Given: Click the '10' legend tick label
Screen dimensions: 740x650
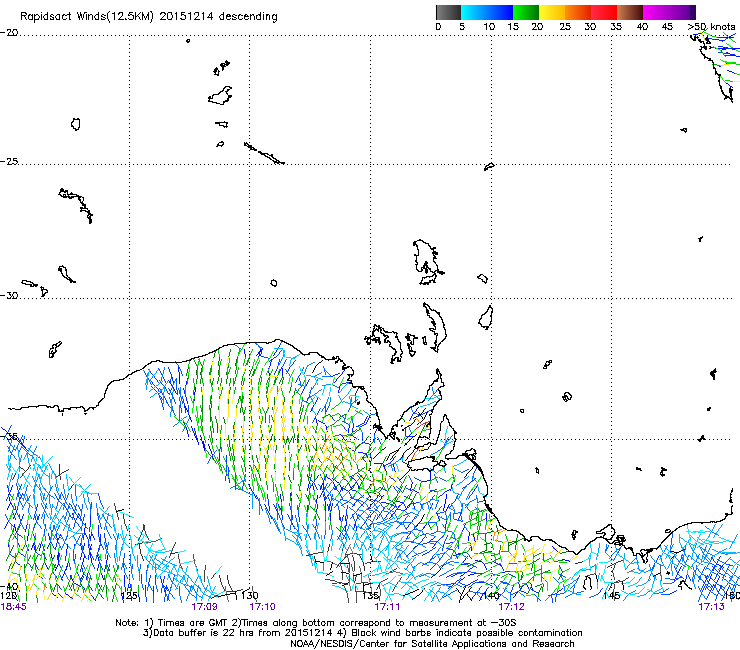Looking at the screenshot, I should point(489,27).
